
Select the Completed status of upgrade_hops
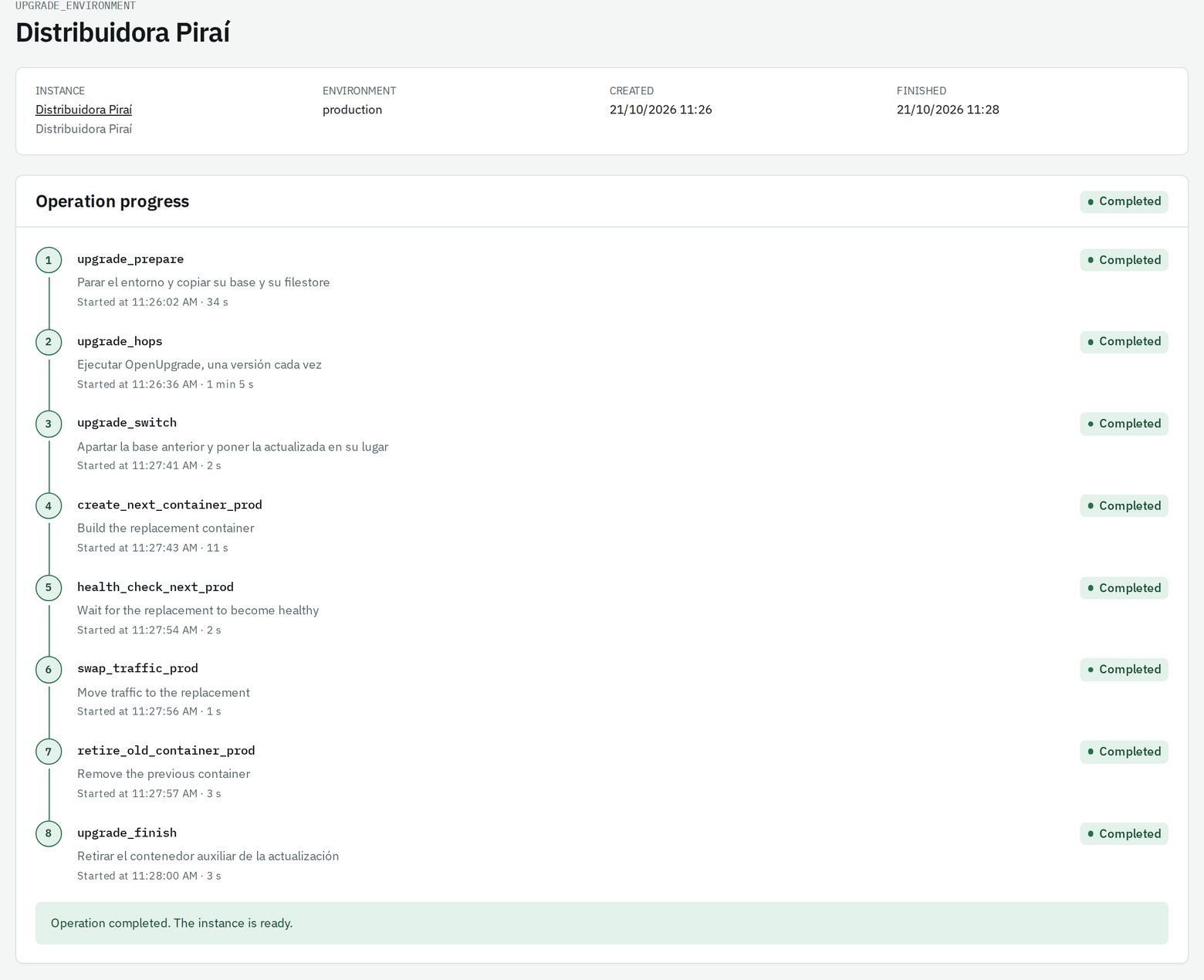point(1124,342)
